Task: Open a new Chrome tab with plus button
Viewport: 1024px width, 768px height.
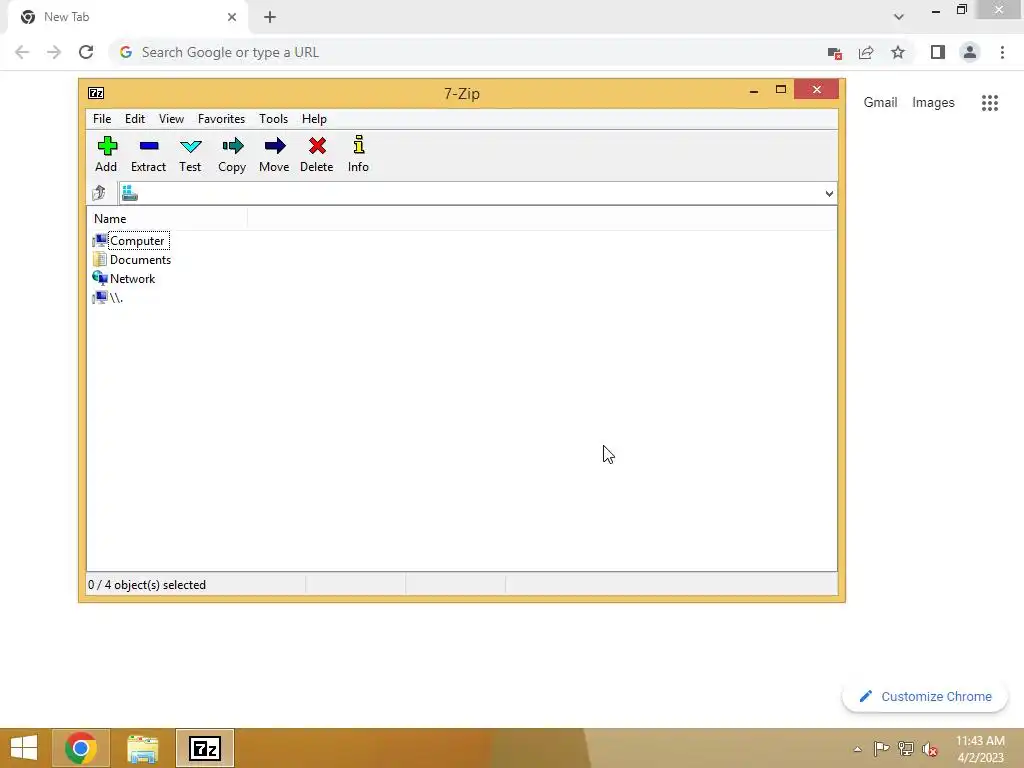Action: [x=270, y=17]
